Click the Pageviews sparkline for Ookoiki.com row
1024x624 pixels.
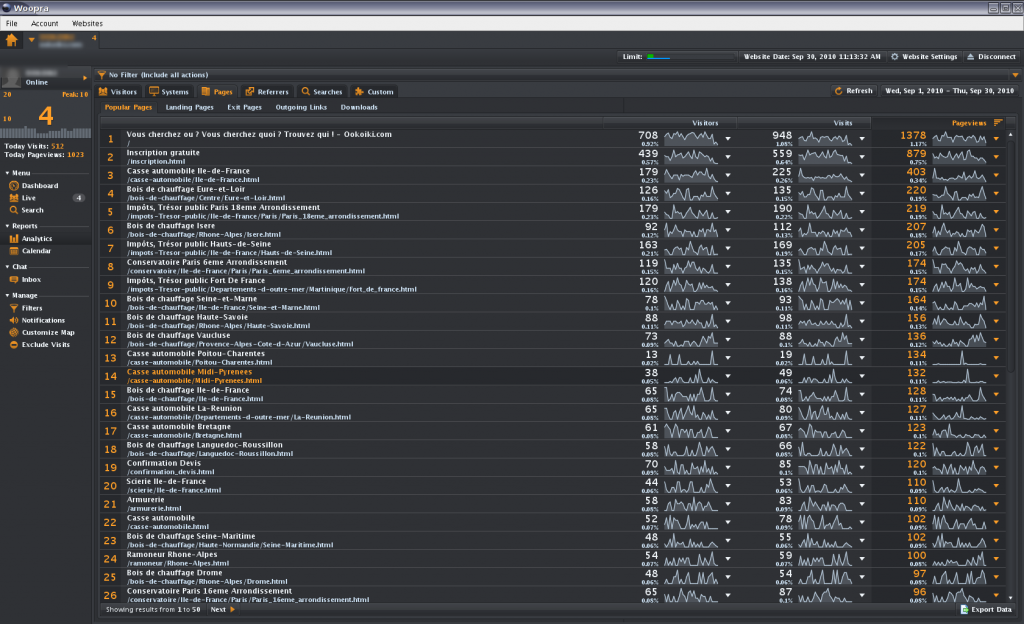click(x=959, y=138)
